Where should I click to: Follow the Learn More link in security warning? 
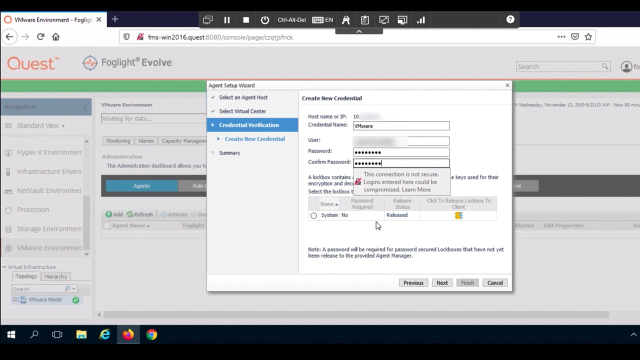[x=416, y=190]
